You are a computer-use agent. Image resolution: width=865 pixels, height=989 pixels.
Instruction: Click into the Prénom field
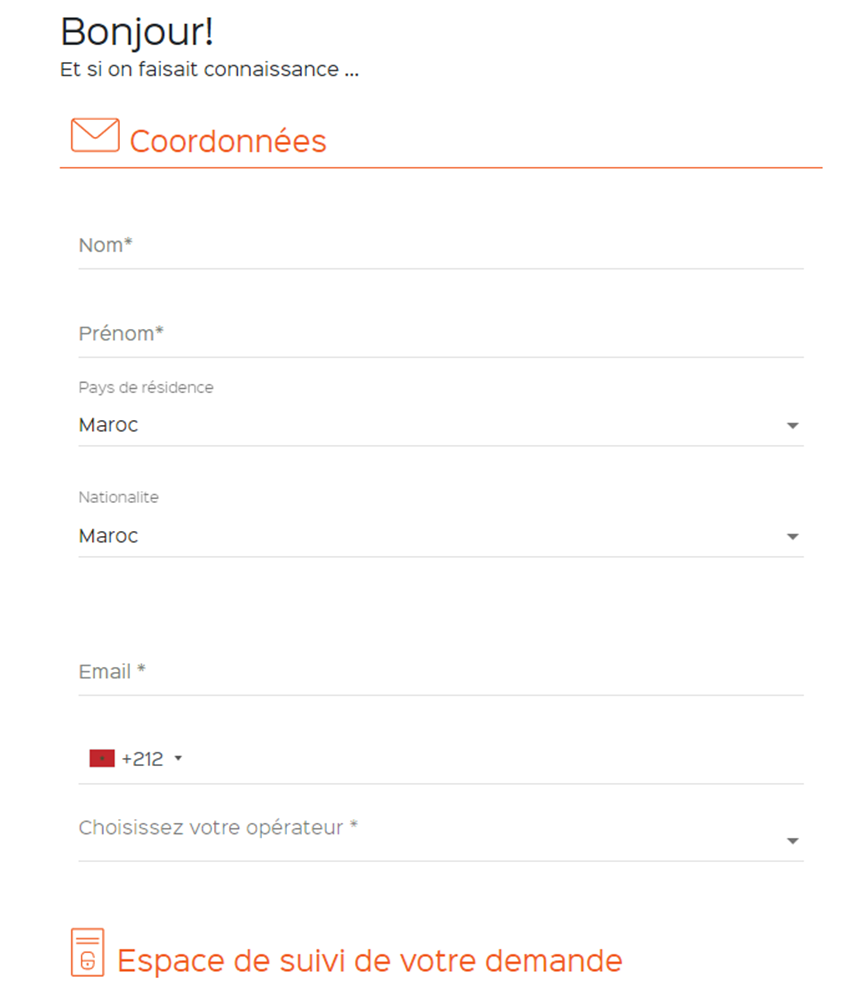point(440,334)
